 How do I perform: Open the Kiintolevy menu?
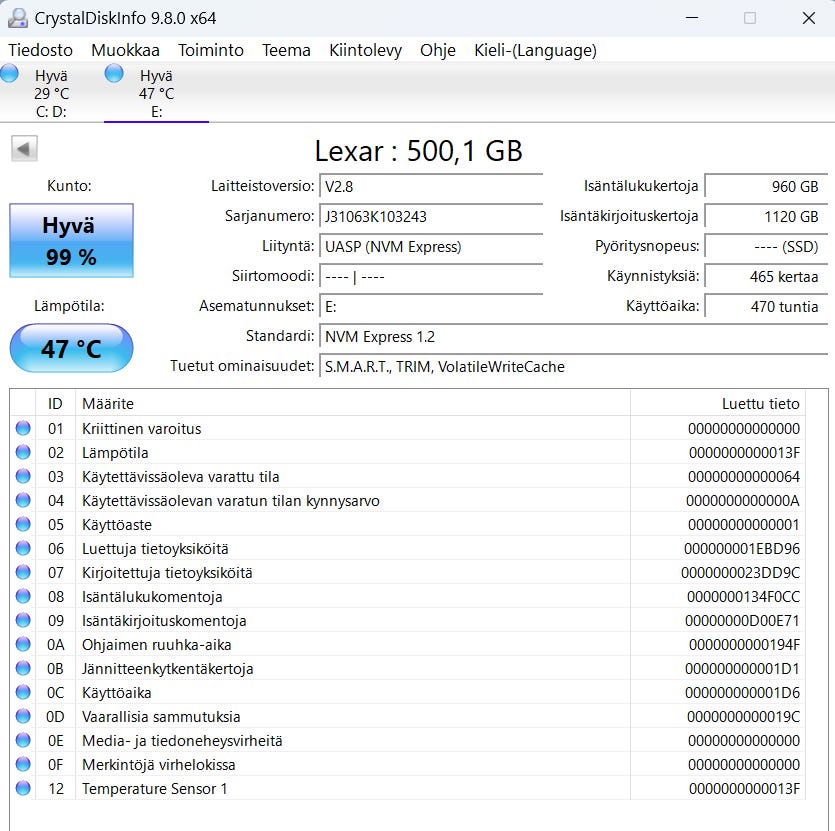coord(365,50)
